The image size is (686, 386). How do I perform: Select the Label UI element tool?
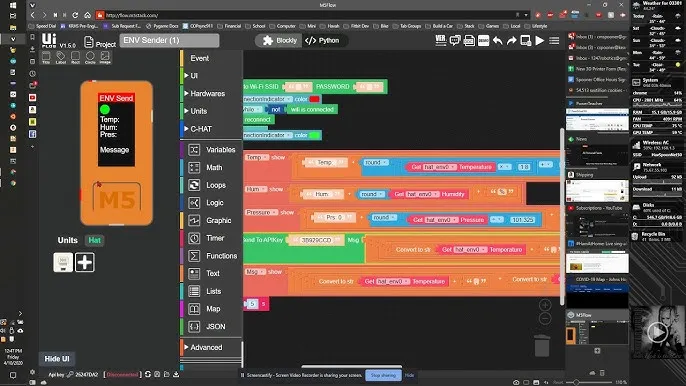coord(61,57)
